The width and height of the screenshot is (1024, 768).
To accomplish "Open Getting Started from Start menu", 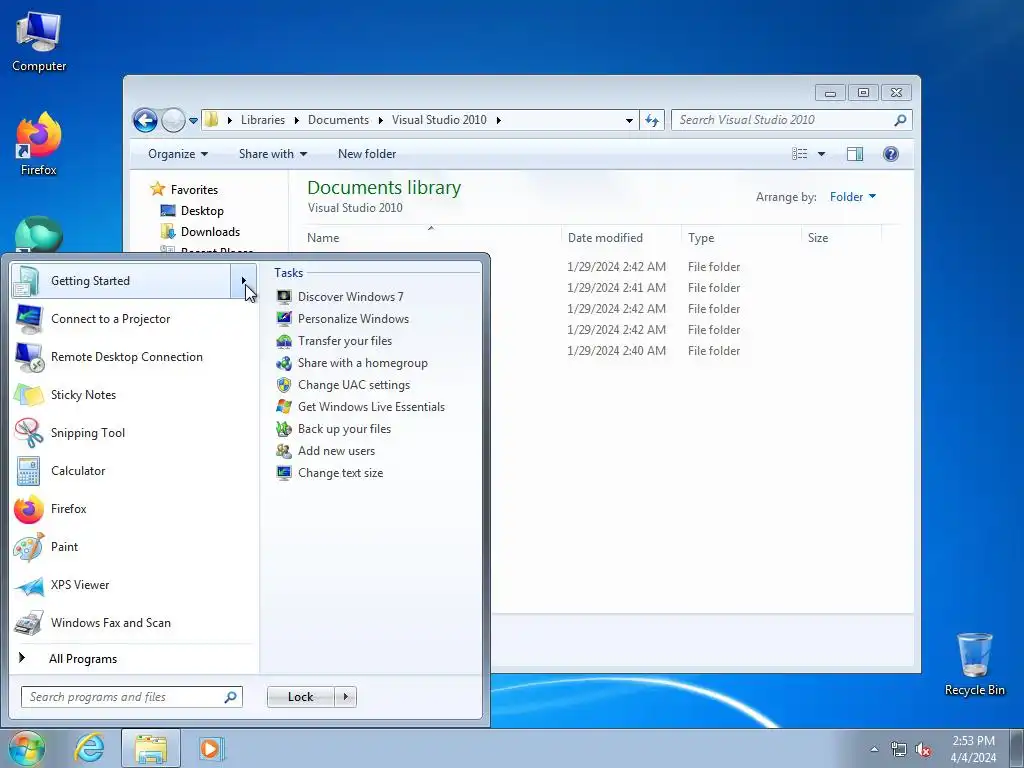I will coord(121,281).
